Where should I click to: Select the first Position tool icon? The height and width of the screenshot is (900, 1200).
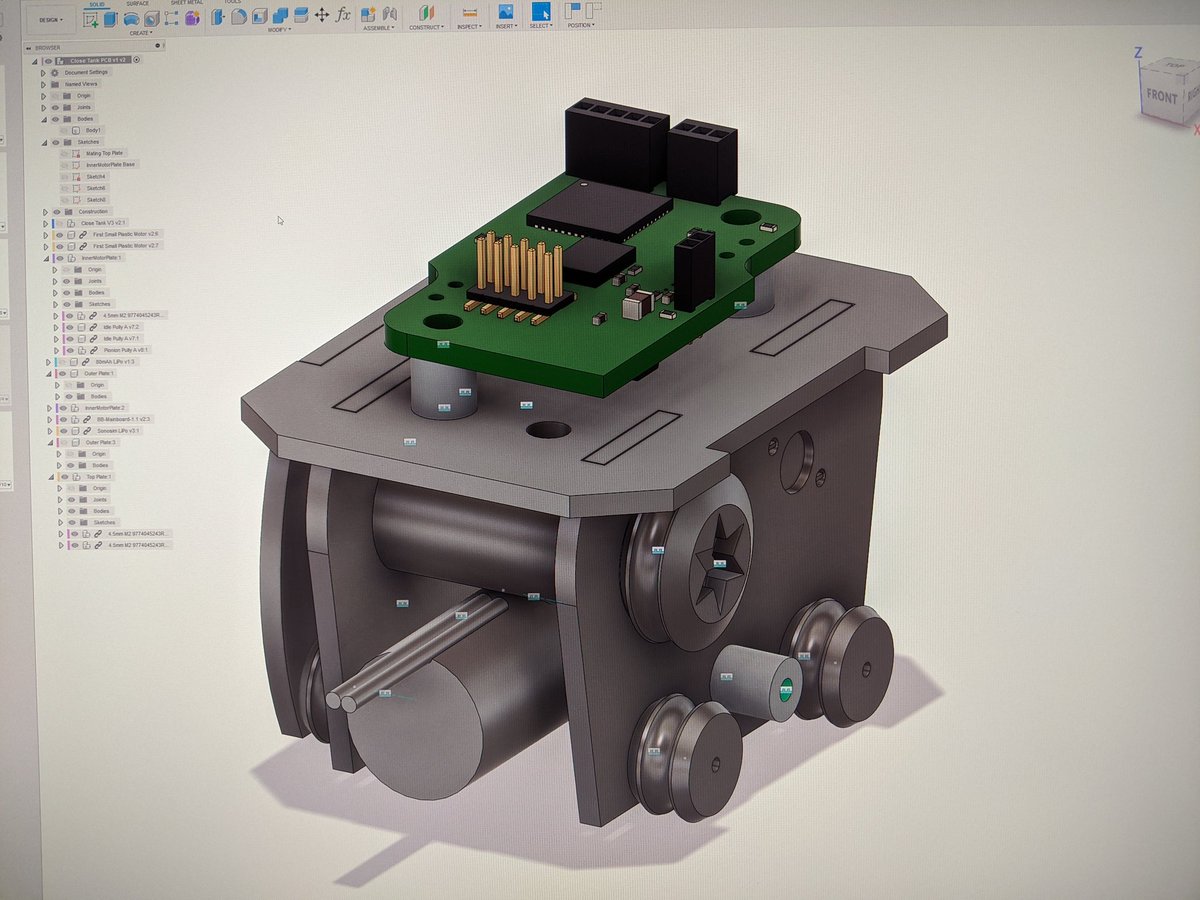(x=573, y=10)
